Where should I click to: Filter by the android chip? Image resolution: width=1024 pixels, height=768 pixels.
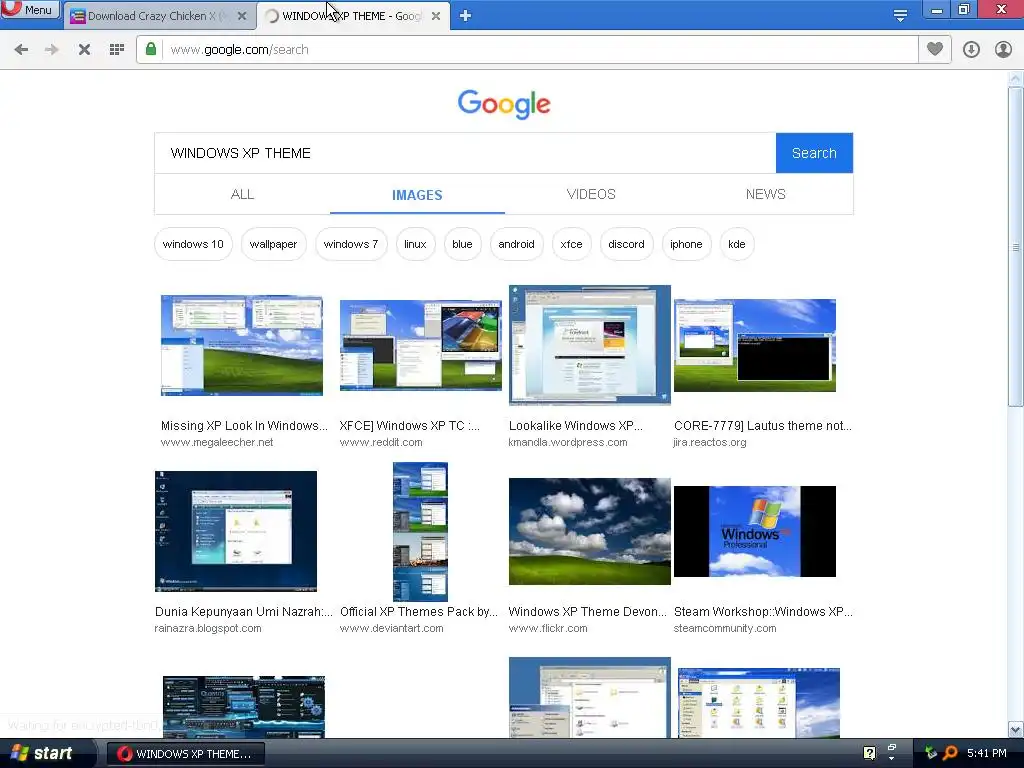(x=516, y=244)
